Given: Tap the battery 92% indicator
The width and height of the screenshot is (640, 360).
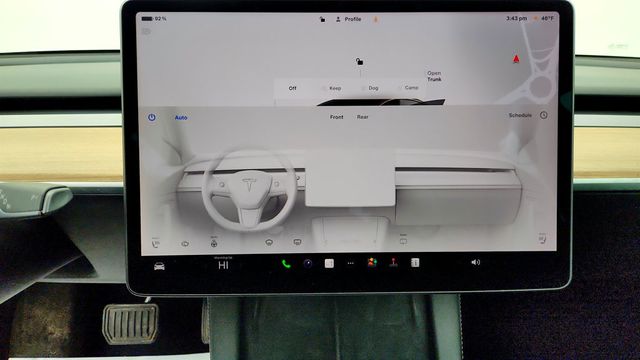Looking at the screenshot, I should [154, 19].
